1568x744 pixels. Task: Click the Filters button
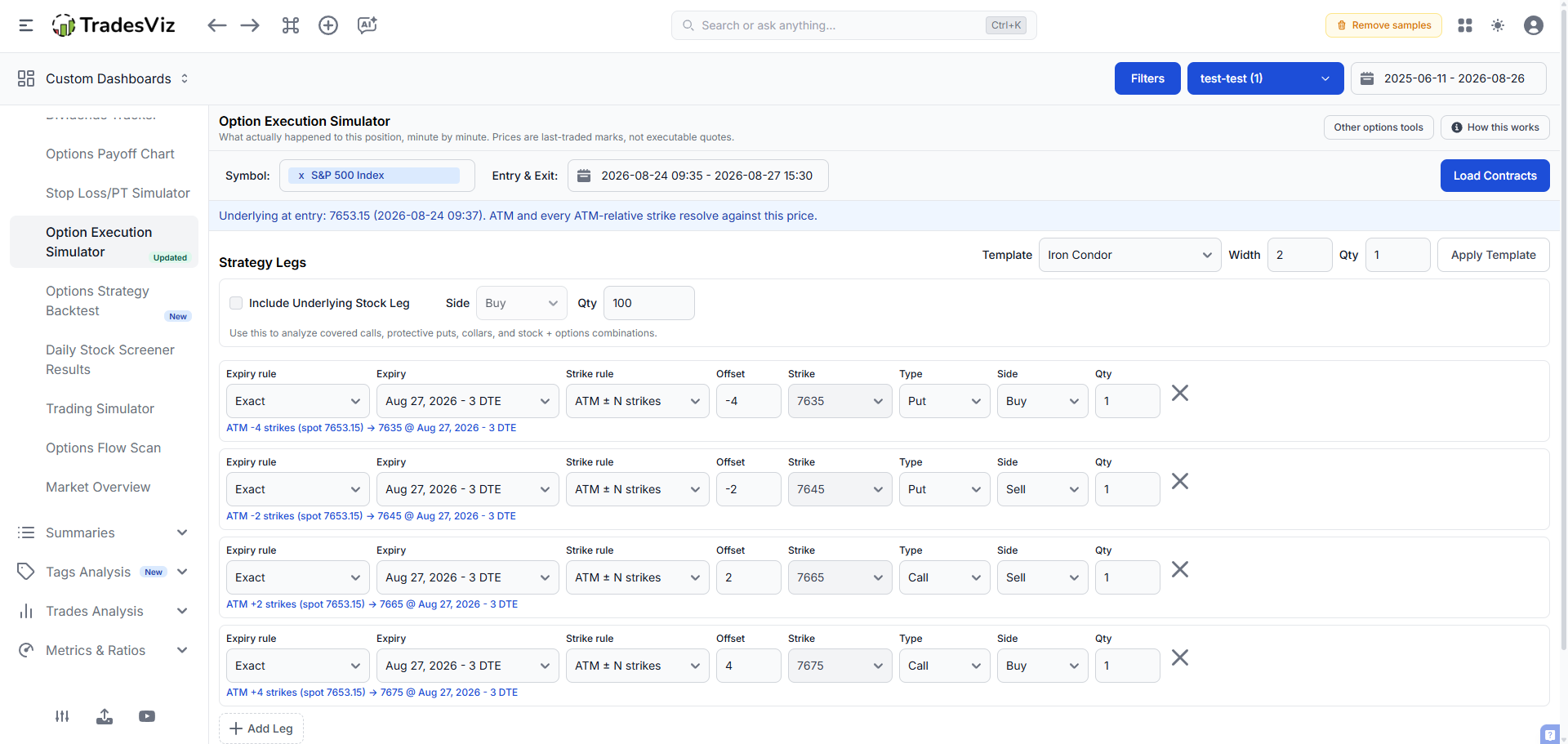(x=1147, y=78)
